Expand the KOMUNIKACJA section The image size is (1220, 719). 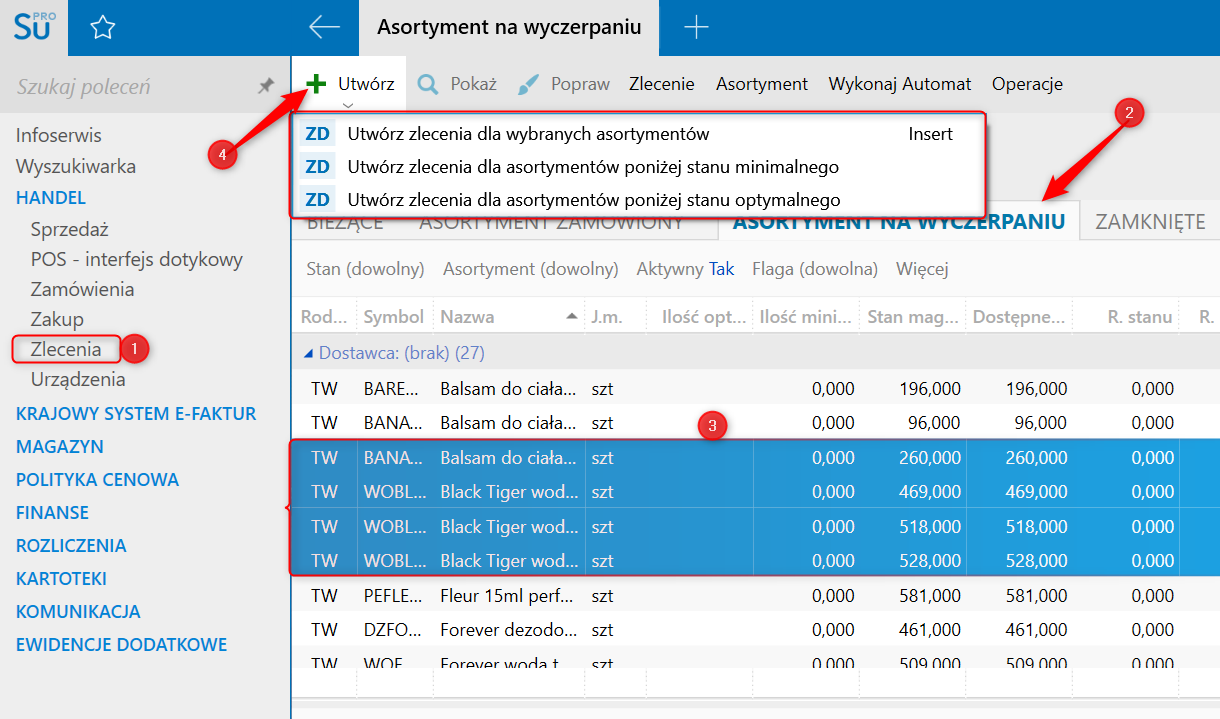pos(78,611)
